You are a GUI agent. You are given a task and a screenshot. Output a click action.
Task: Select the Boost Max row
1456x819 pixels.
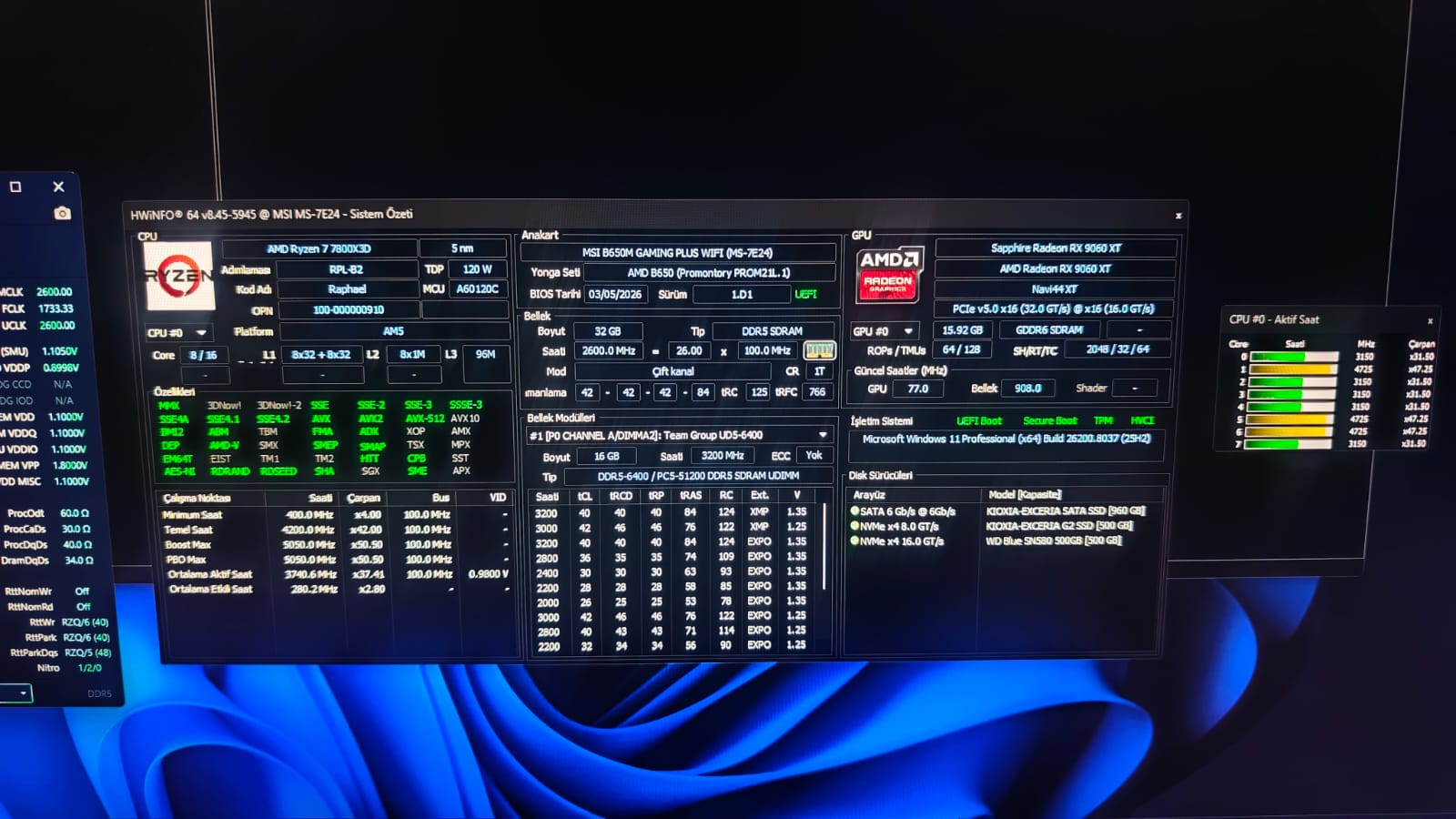(x=335, y=544)
